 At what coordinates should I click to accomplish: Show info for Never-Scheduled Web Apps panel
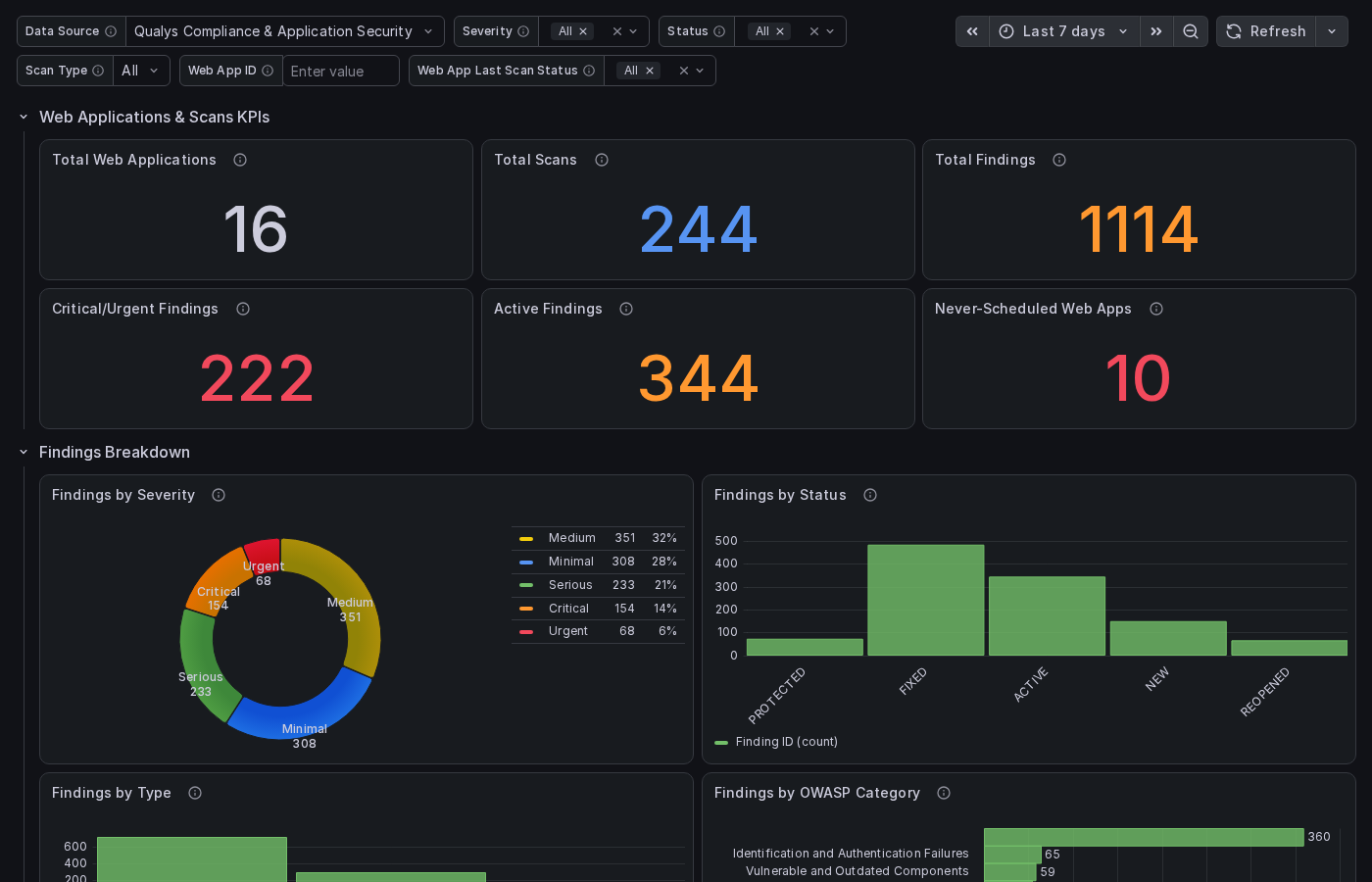pyautogui.click(x=1156, y=309)
